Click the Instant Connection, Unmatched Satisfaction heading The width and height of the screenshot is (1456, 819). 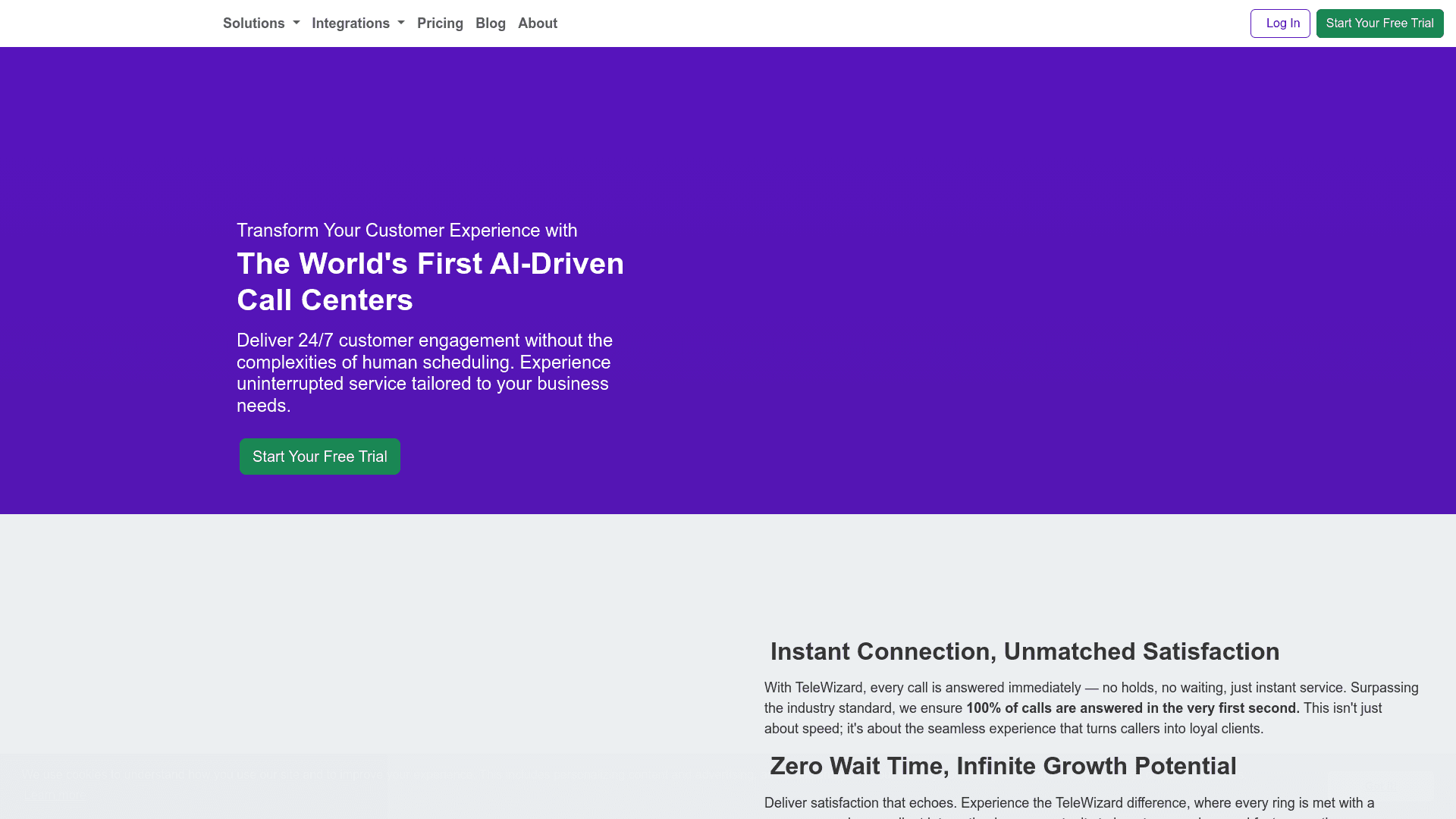[1025, 651]
